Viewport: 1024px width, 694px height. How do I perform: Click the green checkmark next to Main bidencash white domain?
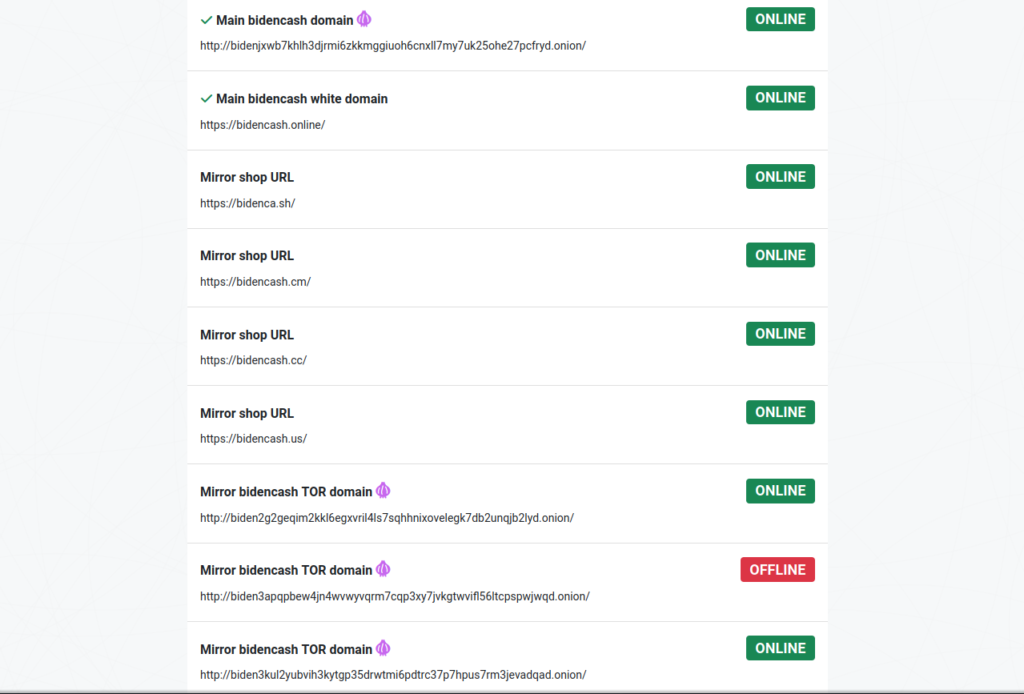click(x=206, y=99)
